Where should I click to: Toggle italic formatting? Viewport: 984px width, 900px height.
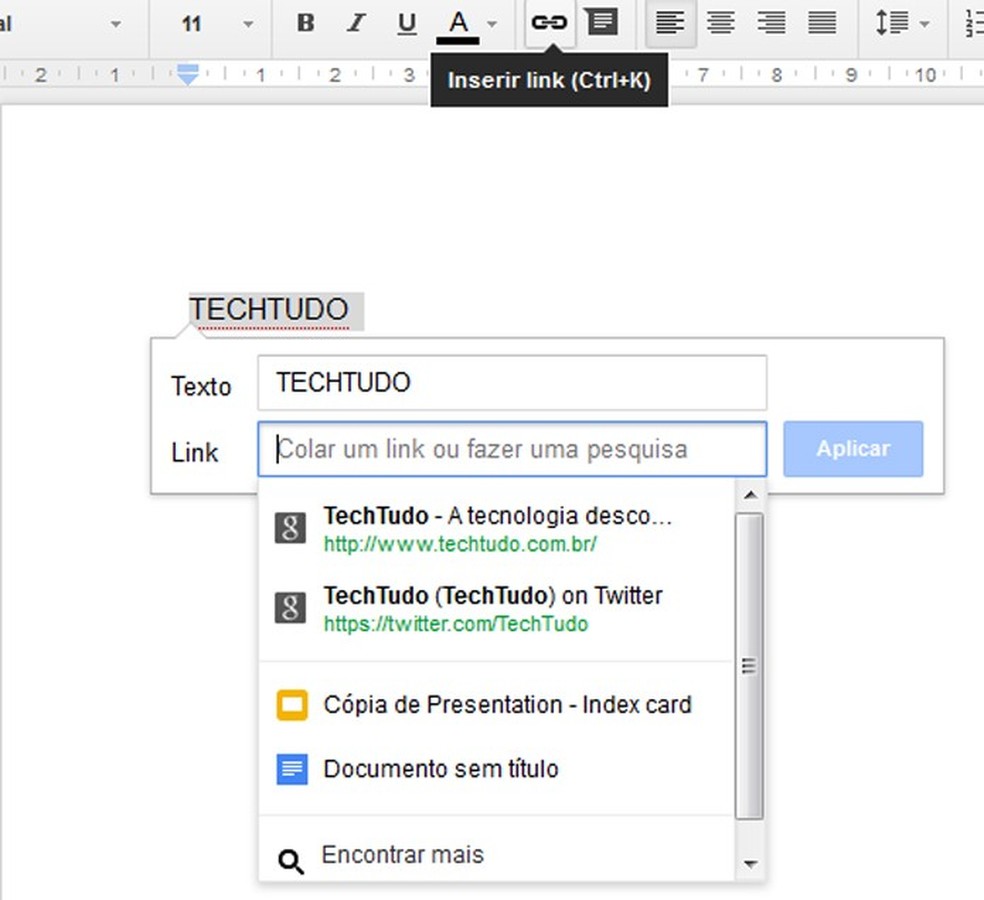click(356, 23)
